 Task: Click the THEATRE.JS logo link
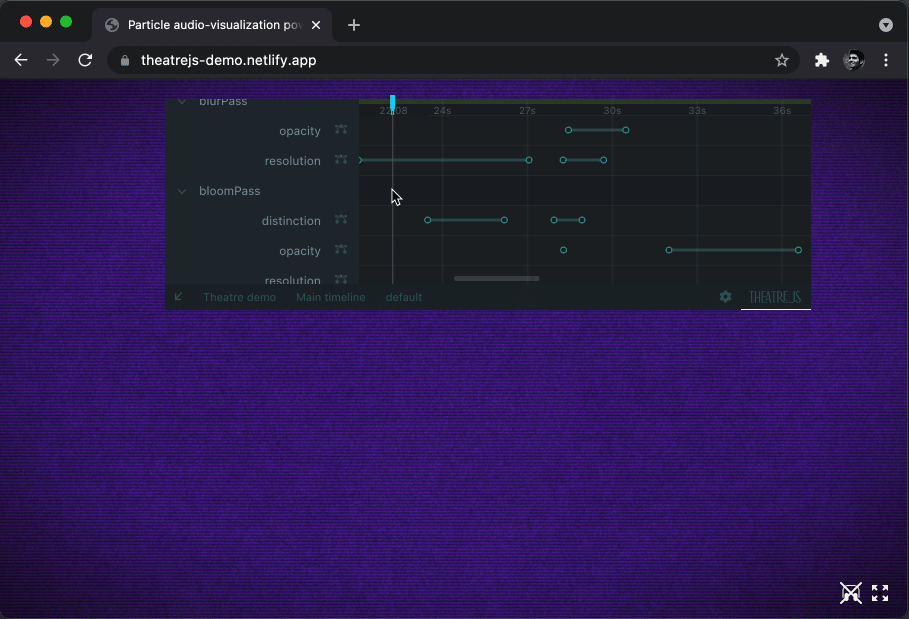775,297
